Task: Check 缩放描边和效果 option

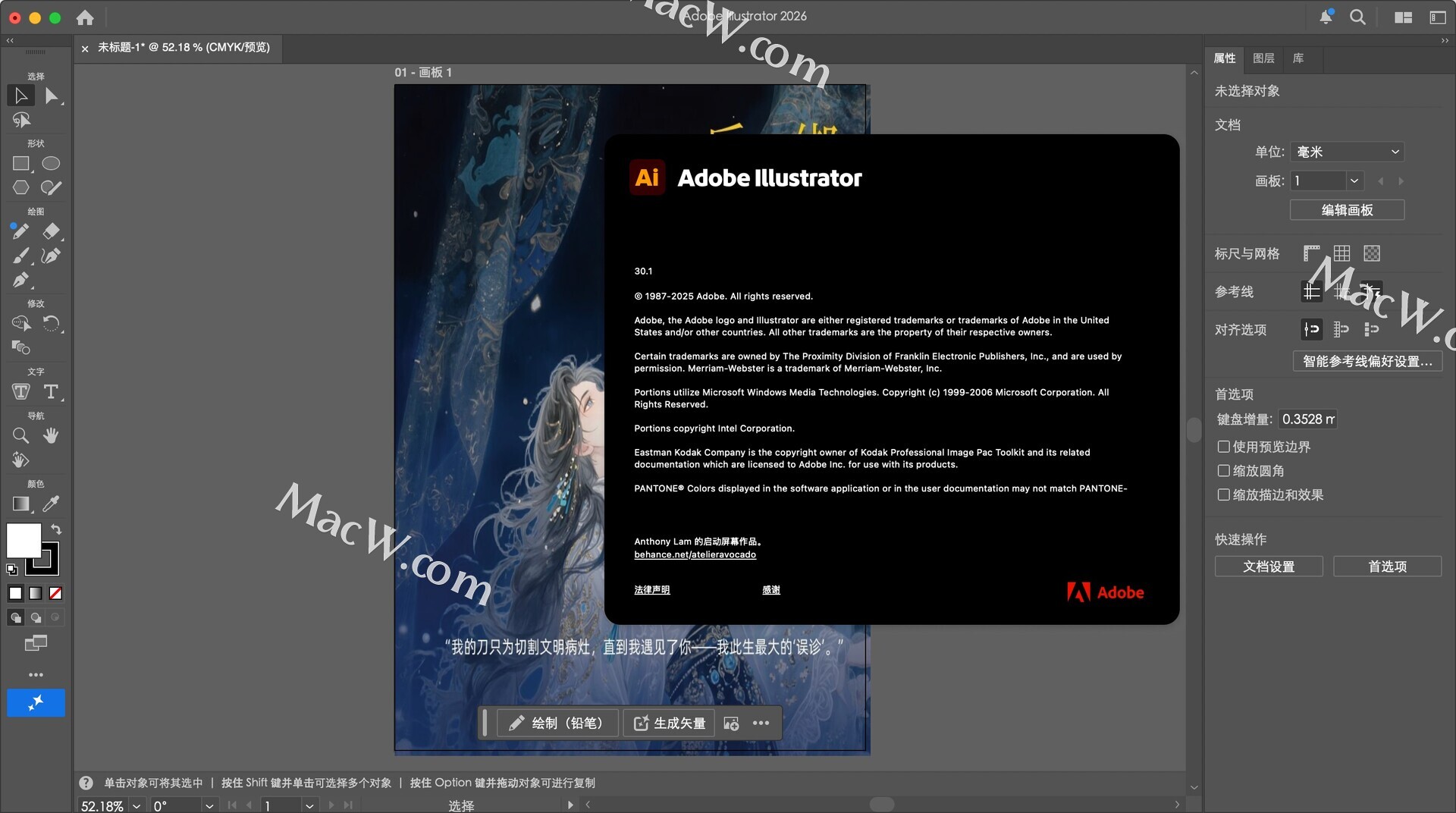Action: click(x=1223, y=495)
